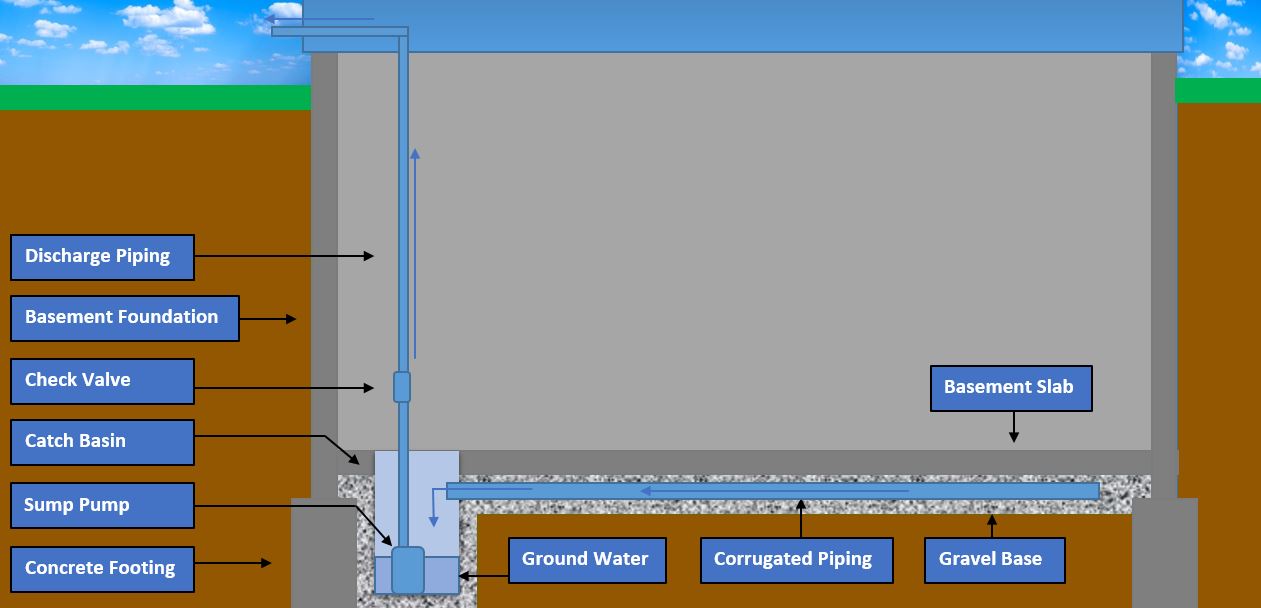The image size is (1261, 608).
Task: Select the Basement Slab label
Action: click(x=1010, y=388)
